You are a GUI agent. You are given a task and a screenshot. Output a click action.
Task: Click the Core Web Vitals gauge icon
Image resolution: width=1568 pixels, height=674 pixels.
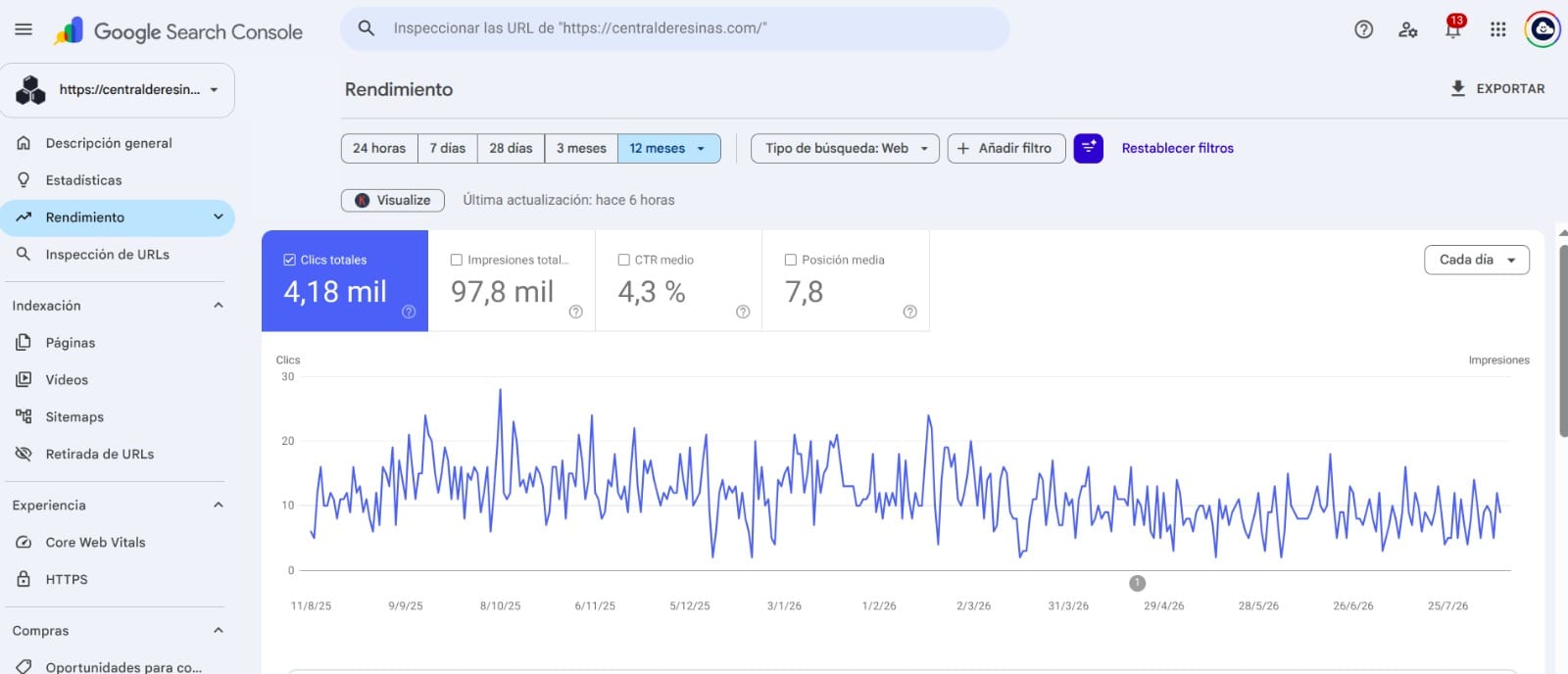click(x=24, y=542)
